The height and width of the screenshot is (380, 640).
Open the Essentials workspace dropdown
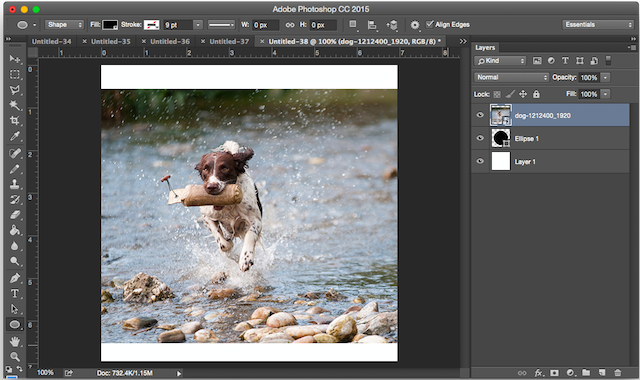598,25
